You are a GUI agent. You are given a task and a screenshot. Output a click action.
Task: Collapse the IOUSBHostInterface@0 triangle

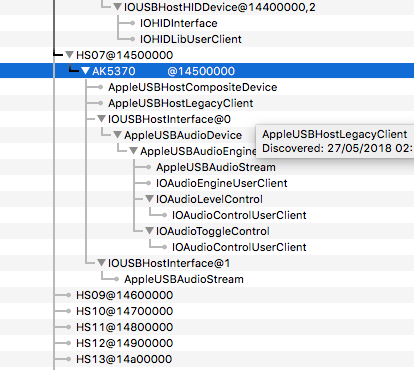coord(101,119)
